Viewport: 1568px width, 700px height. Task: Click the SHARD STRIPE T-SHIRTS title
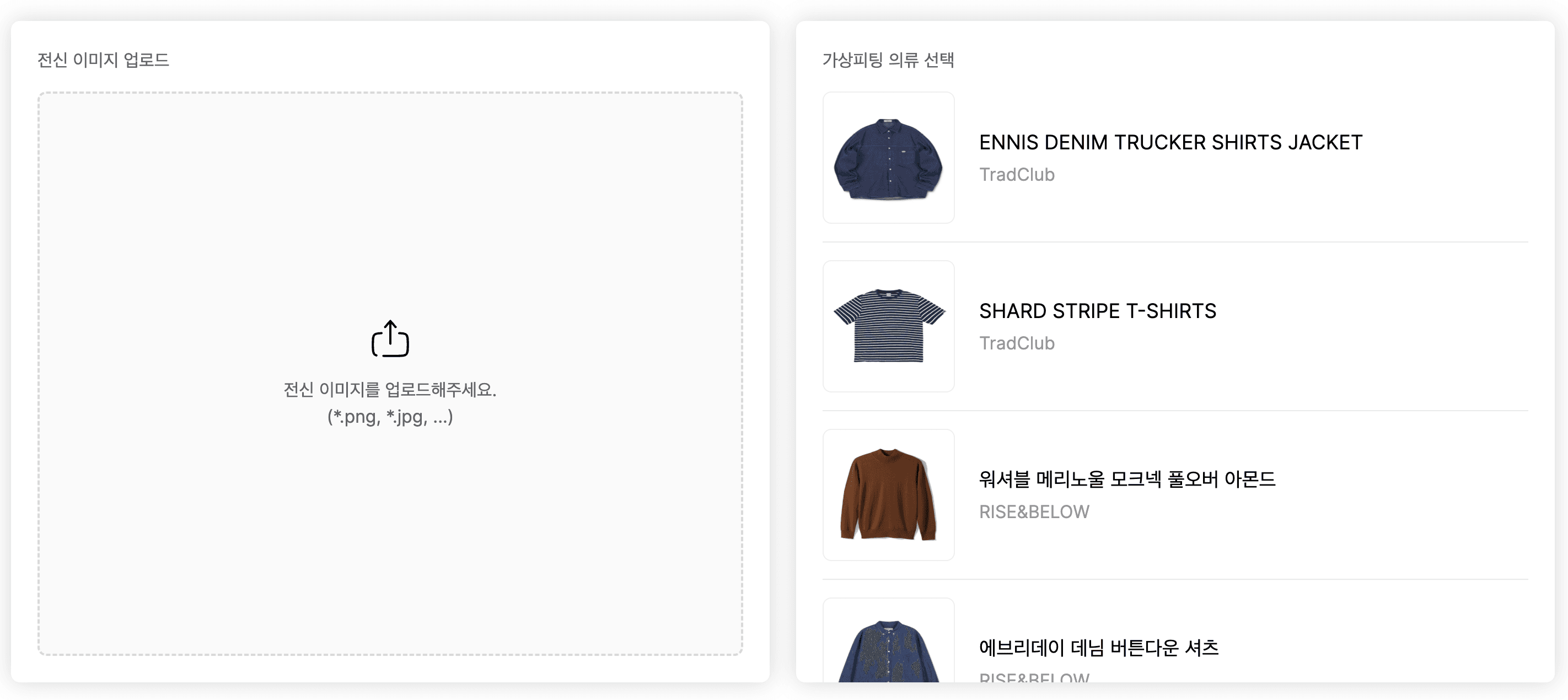1097,311
